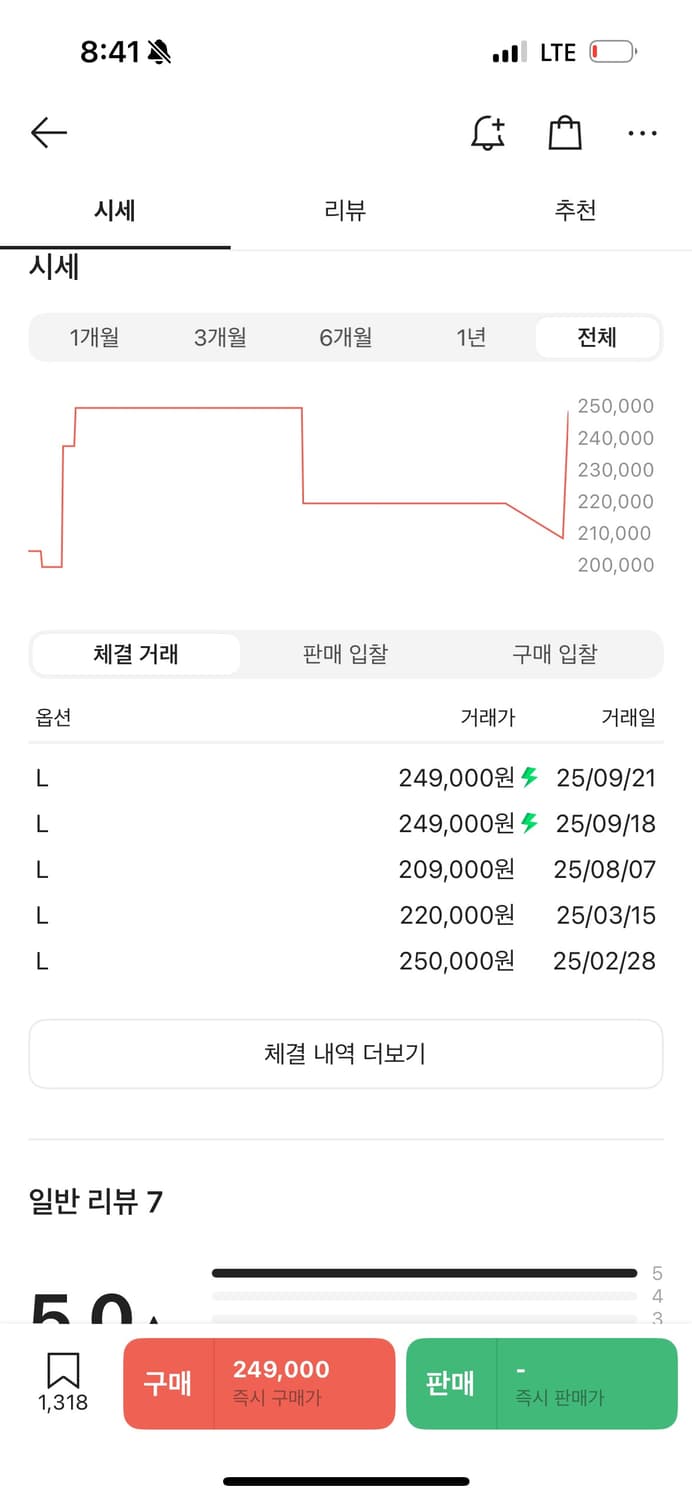This screenshot has width=692, height=1500.
Task: Tap the lightning icon on 25/09/21 trade
Action: click(530, 777)
